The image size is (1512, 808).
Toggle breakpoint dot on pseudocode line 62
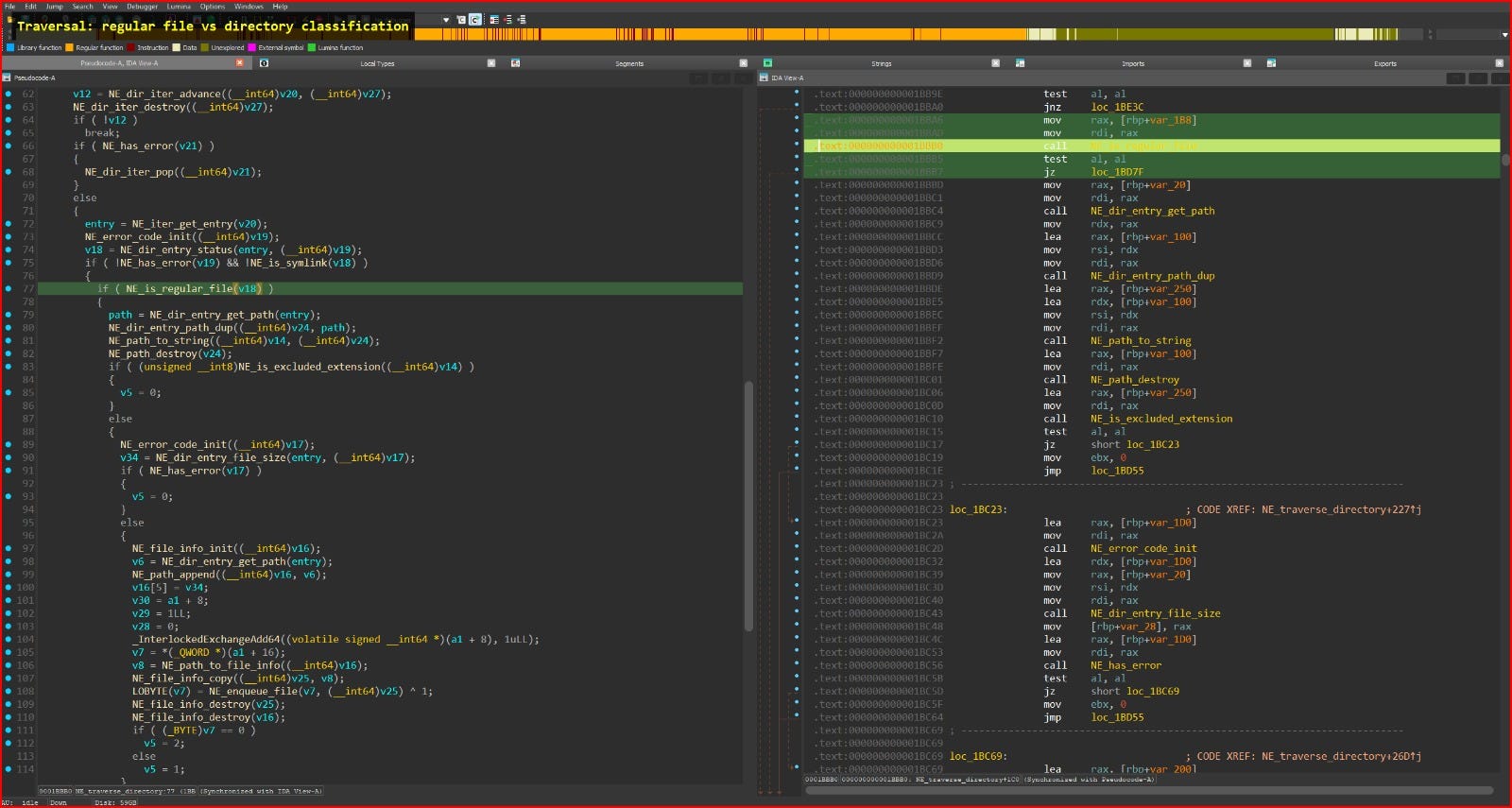point(9,94)
